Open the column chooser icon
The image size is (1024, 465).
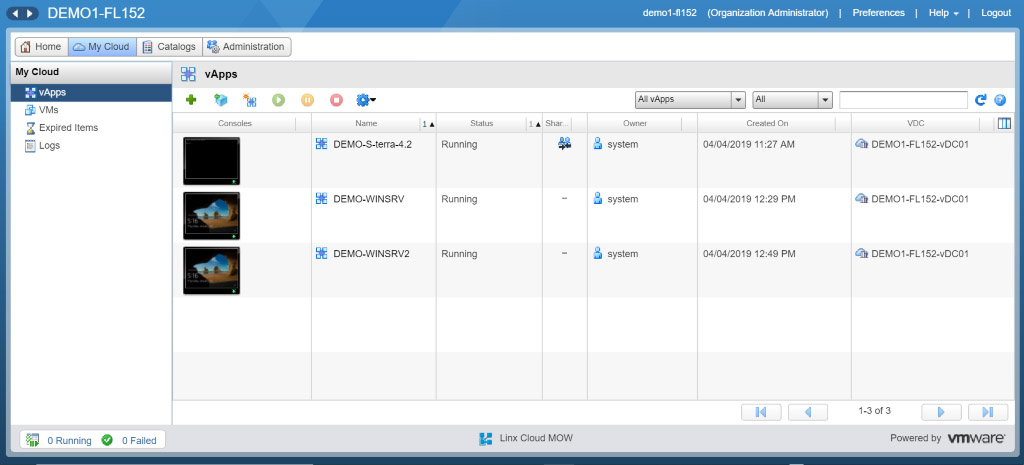tap(1004, 123)
